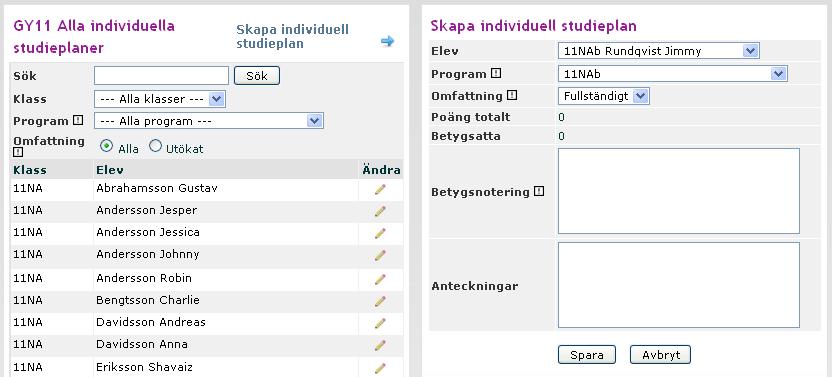Viewport: 832px width, 377px height.
Task: Click the Klass column header
Action: (x=30, y=170)
